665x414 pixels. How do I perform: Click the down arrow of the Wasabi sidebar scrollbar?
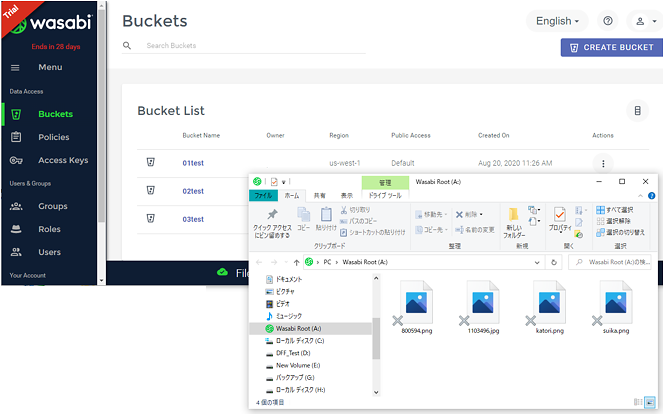click(101, 280)
